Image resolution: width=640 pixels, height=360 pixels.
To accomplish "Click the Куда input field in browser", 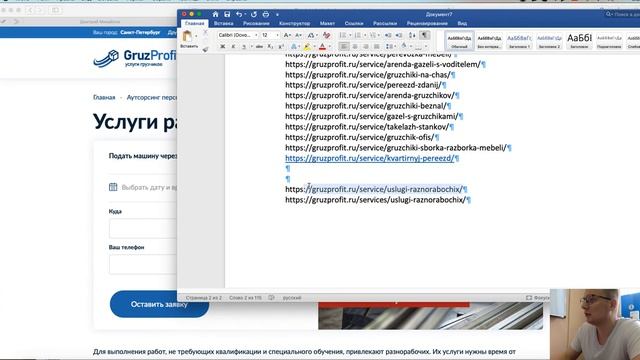I will (x=143, y=228).
